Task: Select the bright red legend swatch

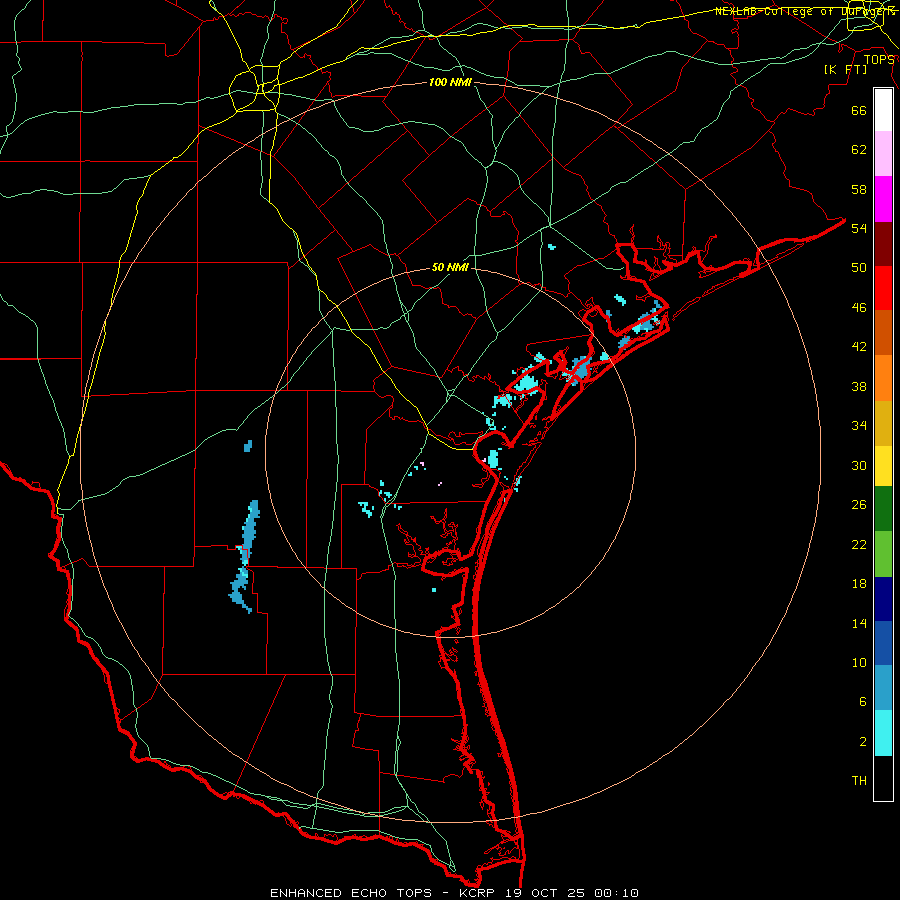Action: [883, 288]
